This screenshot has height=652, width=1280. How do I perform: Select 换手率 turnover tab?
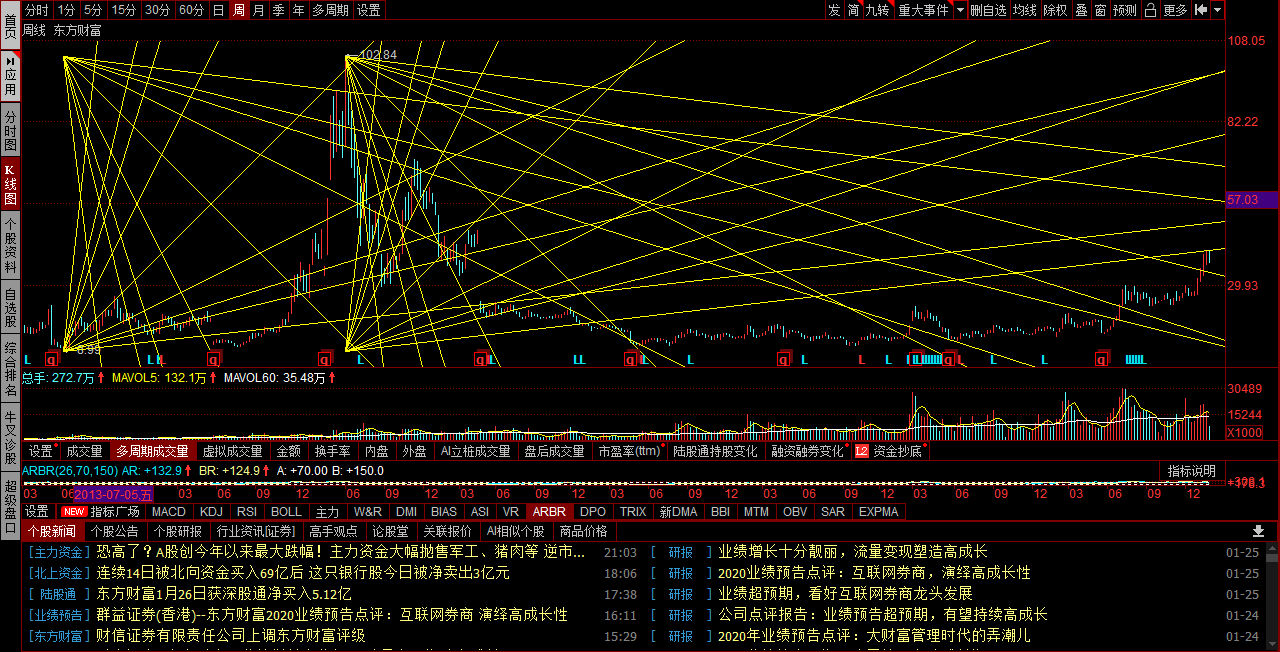(333, 451)
